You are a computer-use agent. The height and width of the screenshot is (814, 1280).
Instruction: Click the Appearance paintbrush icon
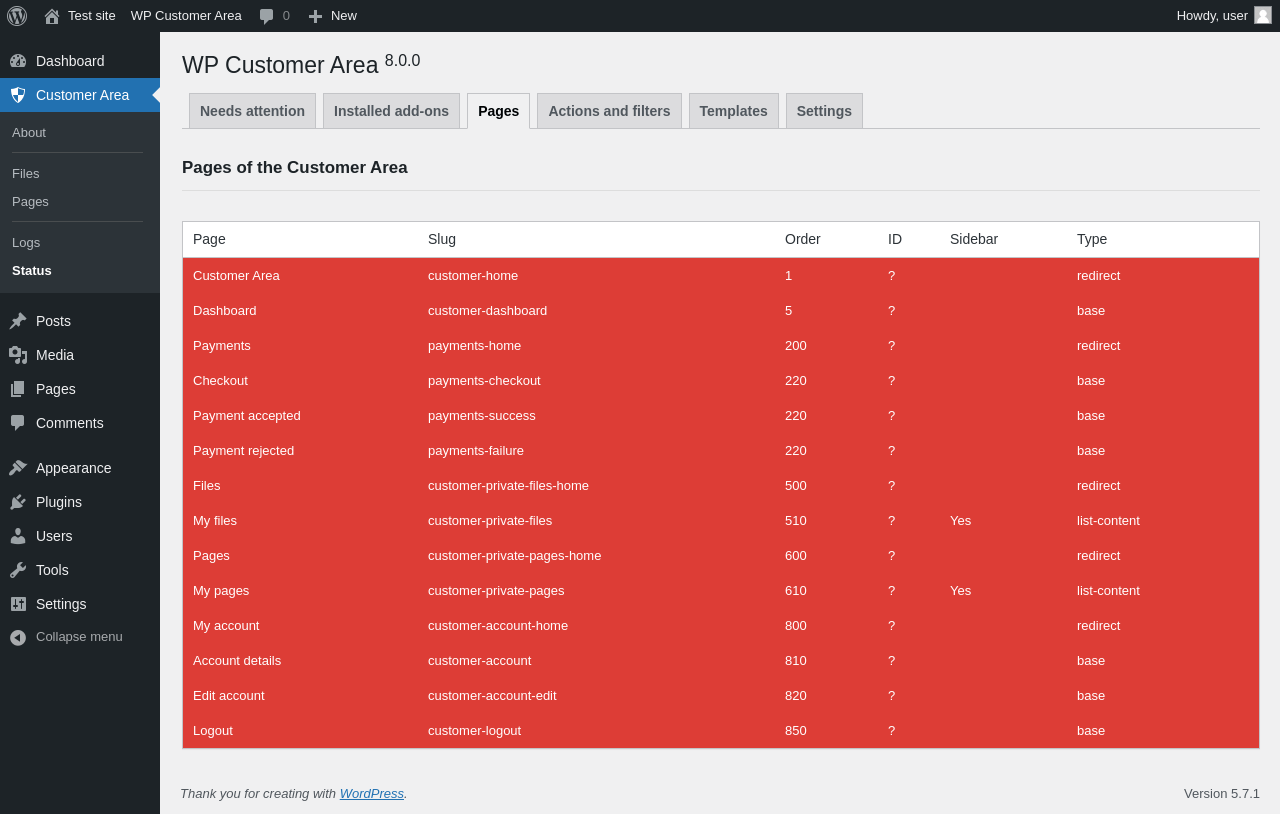click(18, 468)
